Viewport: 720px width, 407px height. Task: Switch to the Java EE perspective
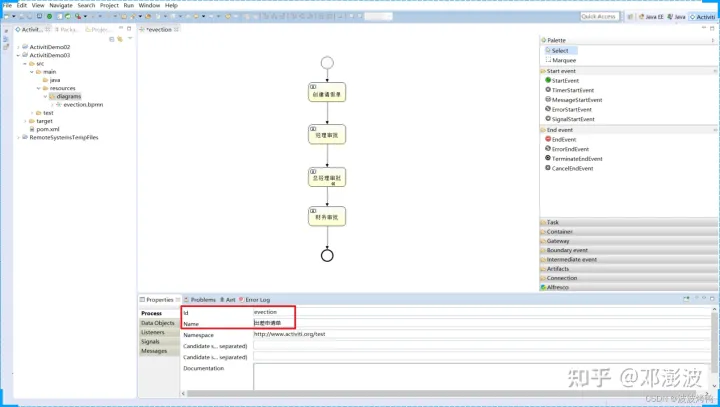click(x=651, y=17)
